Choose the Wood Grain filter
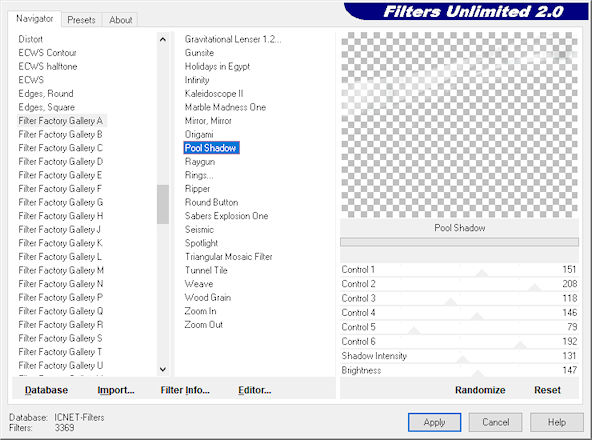The height and width of the screenshot is (440, 592). point(208,298)
